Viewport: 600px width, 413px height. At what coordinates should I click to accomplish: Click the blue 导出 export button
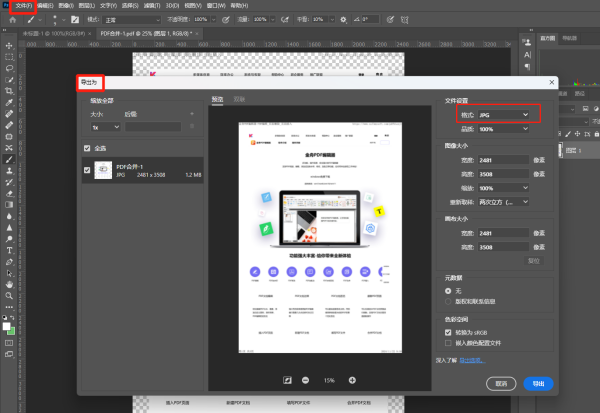[539, 383]
